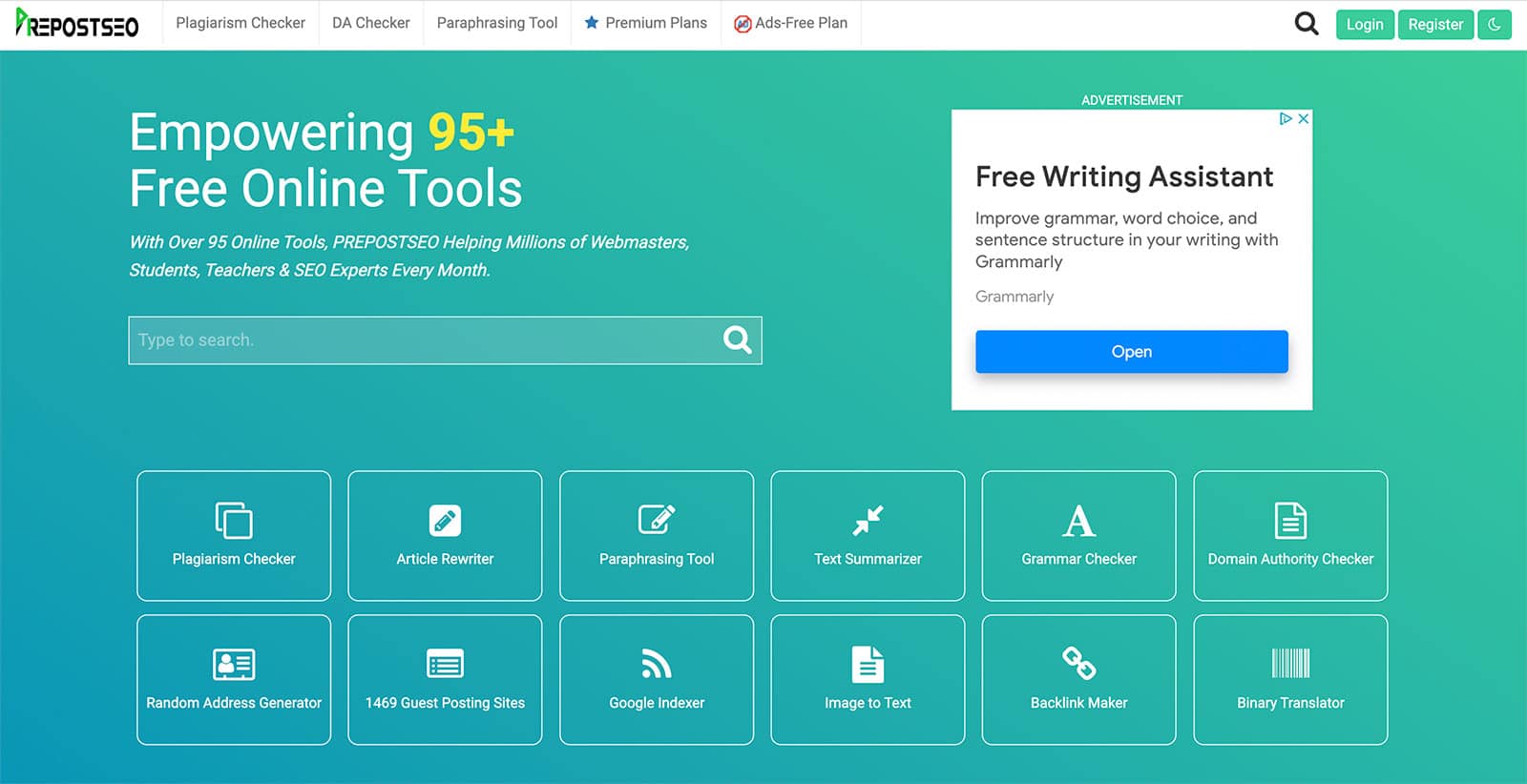Open the Plagiarism Checker tile icon

pyautogui.click(x=234, y=521)
